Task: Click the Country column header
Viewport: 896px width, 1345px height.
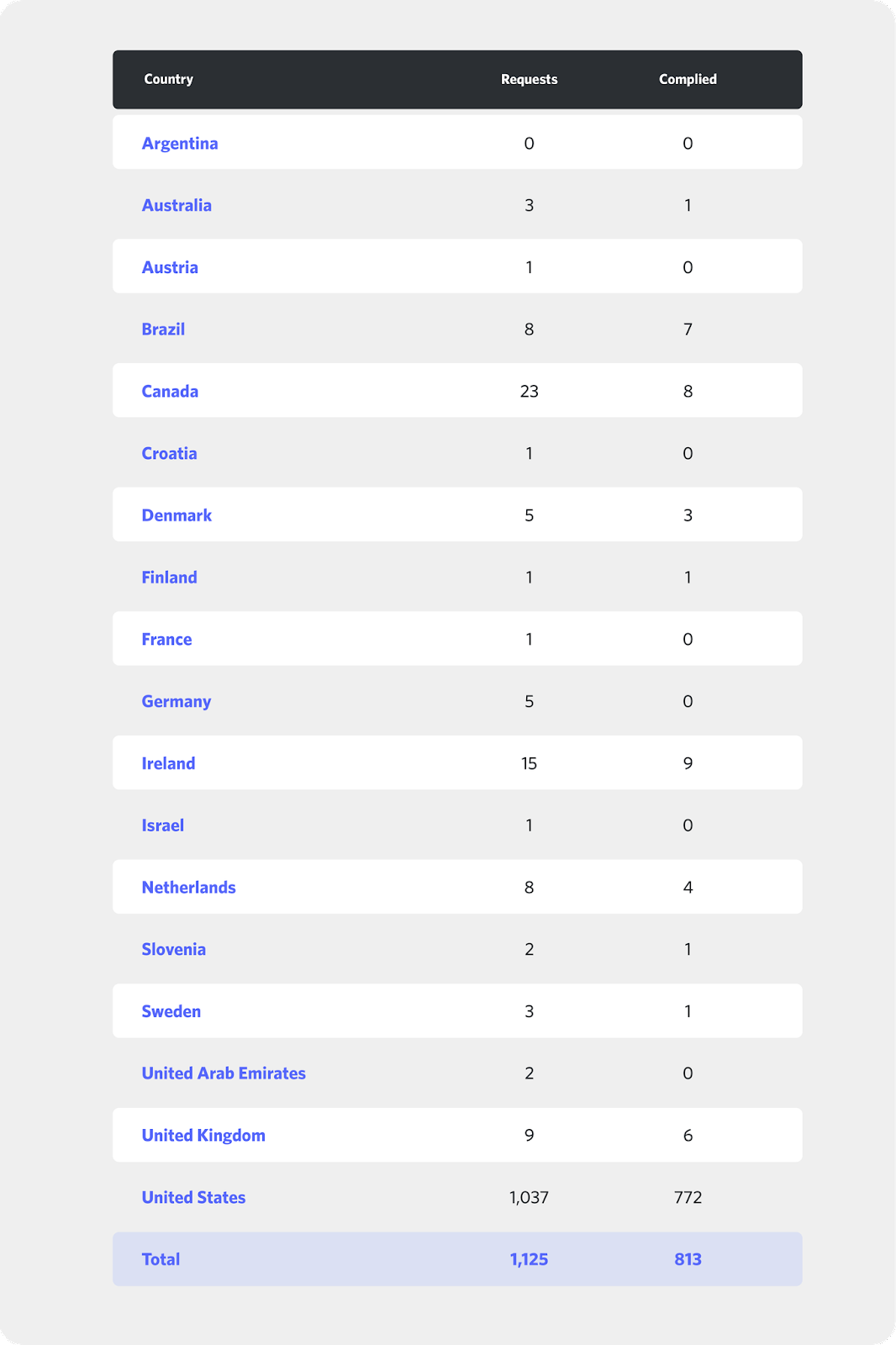Action: 168,79
